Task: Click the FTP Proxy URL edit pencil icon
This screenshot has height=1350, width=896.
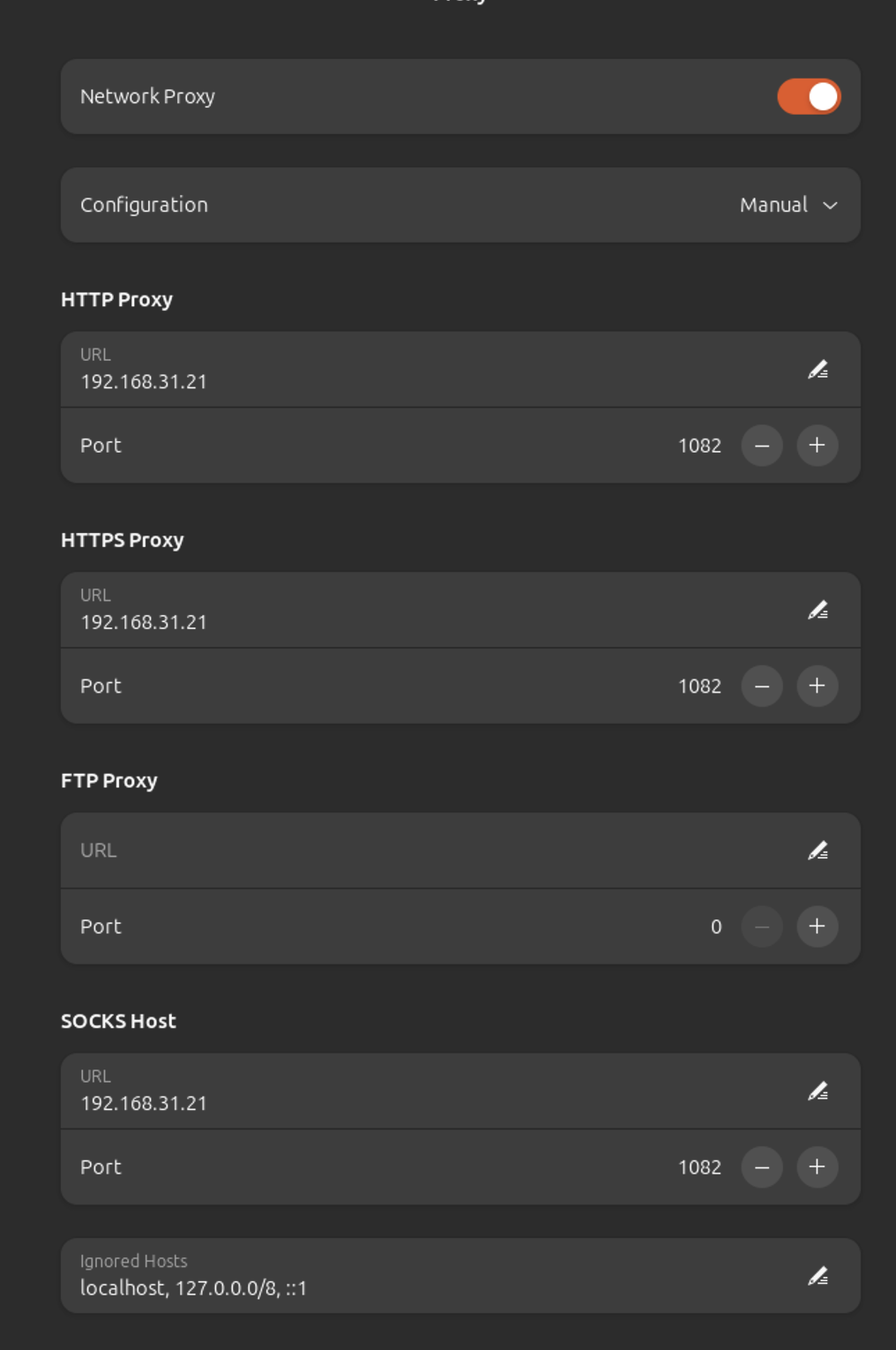Action: point(818,851)
